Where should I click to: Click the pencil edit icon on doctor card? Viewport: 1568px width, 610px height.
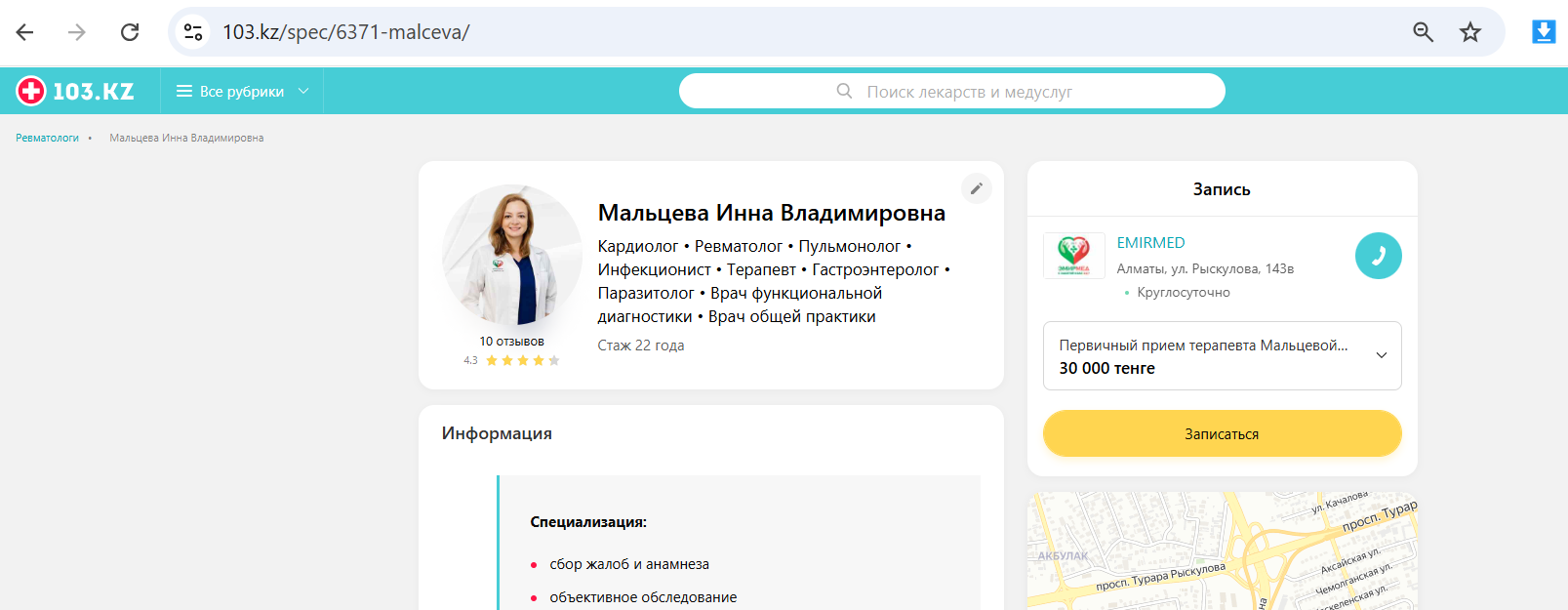click(x=976, y=188)
